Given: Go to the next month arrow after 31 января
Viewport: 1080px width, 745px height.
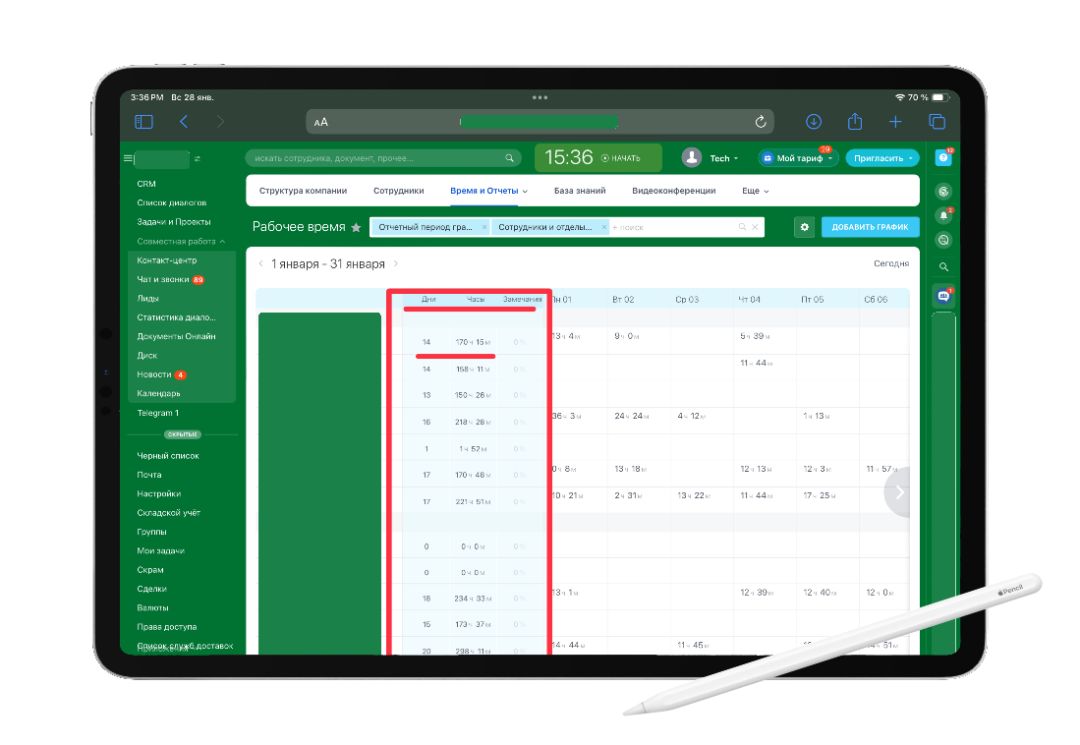Looking at the screenshot, I should point(396,264).
